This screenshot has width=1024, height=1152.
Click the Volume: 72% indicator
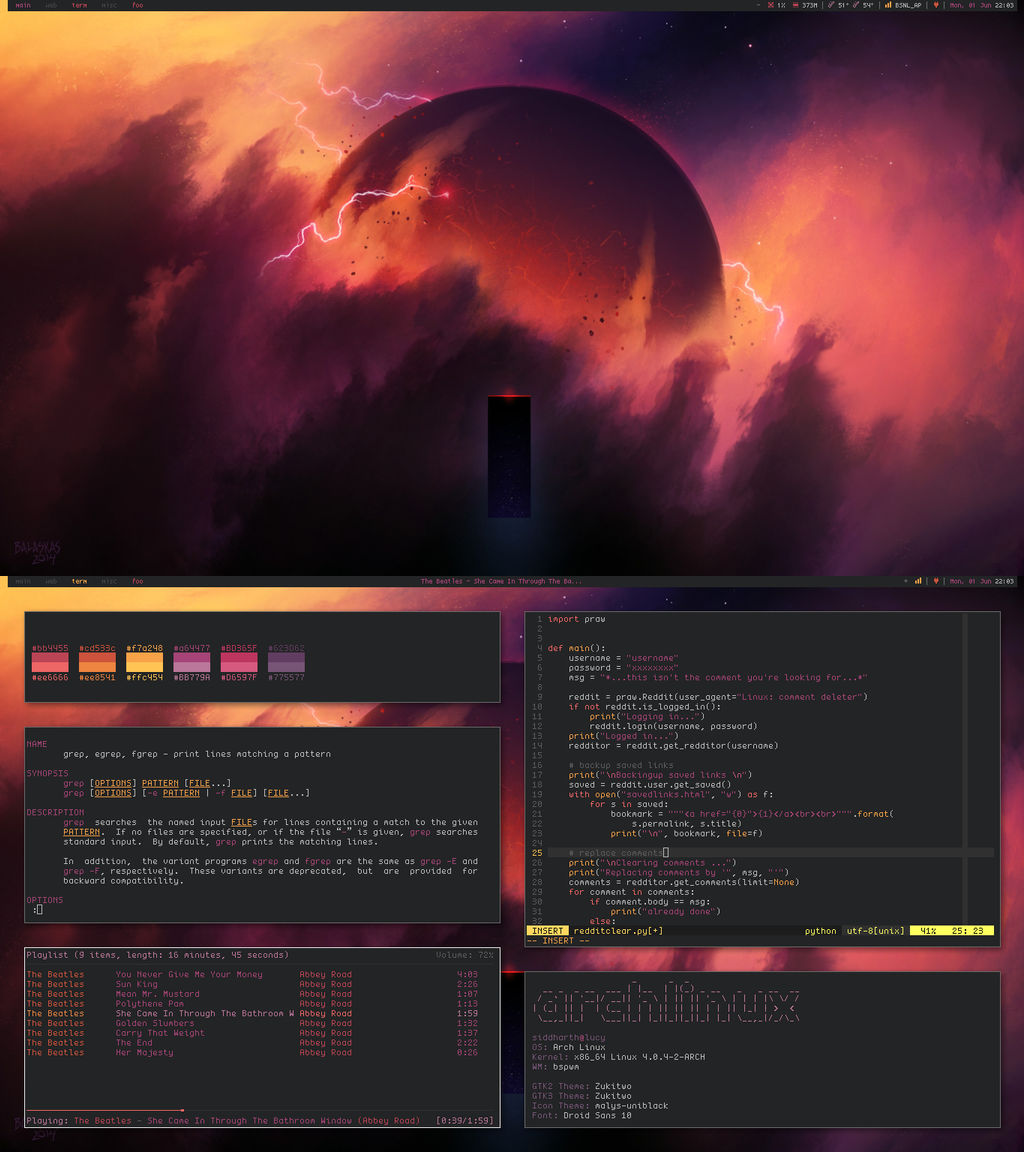tap(464, 955)
